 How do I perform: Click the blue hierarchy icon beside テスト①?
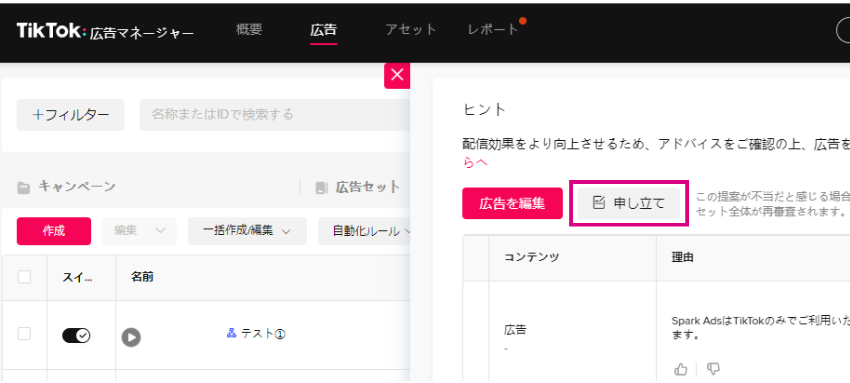click(x=231, y=334)
